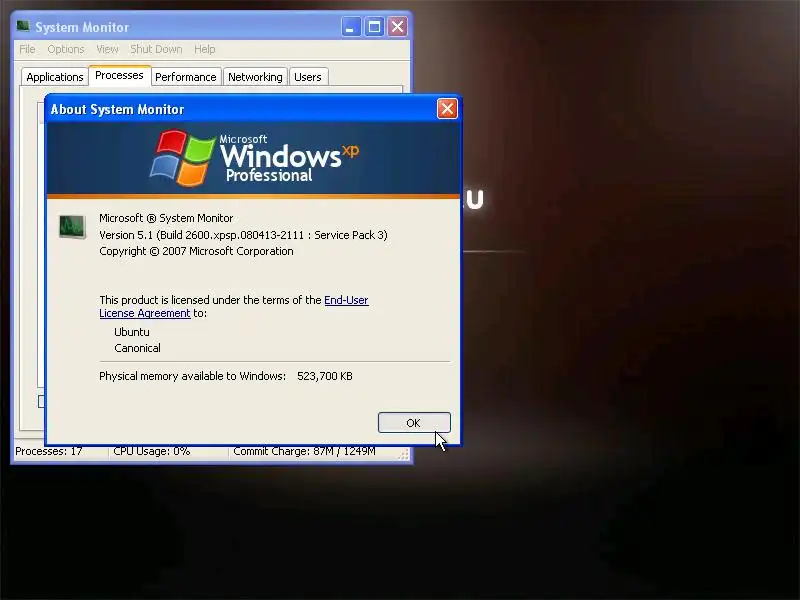Viewport: 800px width, 600px height.
Task: Click the Windows XP flag logo
Action: coord(182,158)
